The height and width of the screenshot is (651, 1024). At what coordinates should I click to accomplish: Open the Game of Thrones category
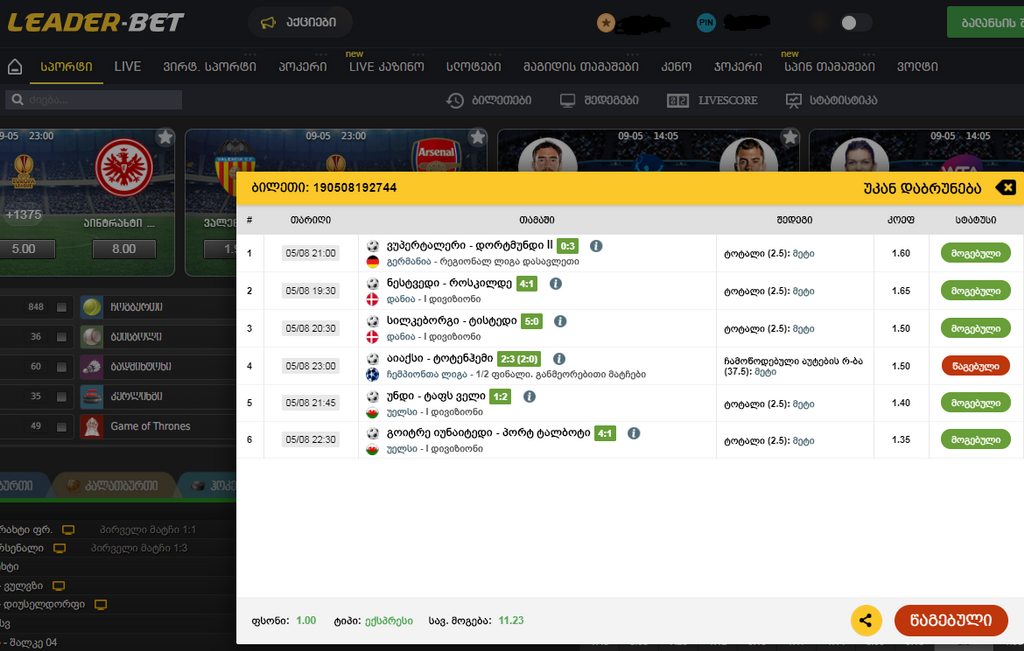pos(150,426)
